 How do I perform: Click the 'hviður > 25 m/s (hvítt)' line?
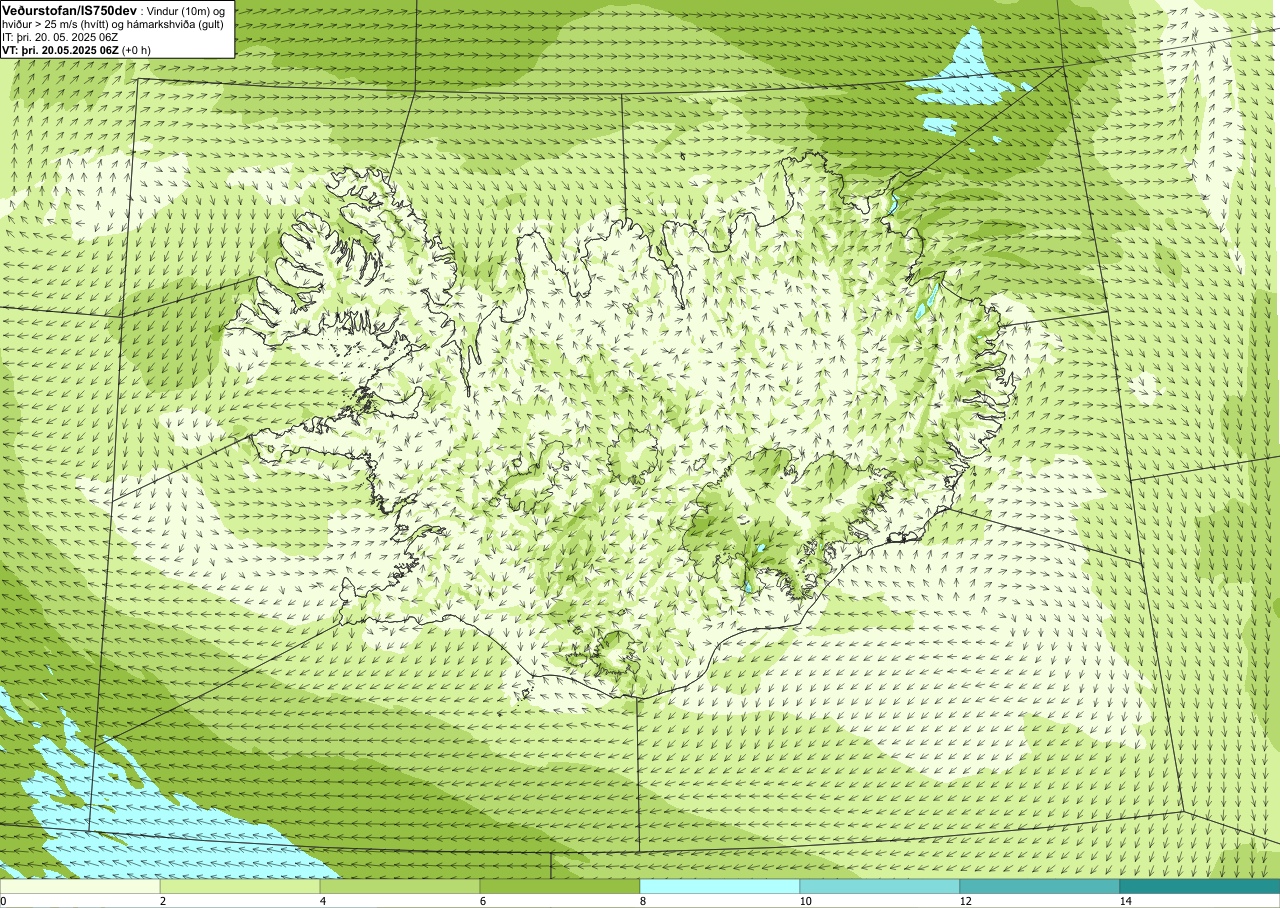click(x=56, y=24)
